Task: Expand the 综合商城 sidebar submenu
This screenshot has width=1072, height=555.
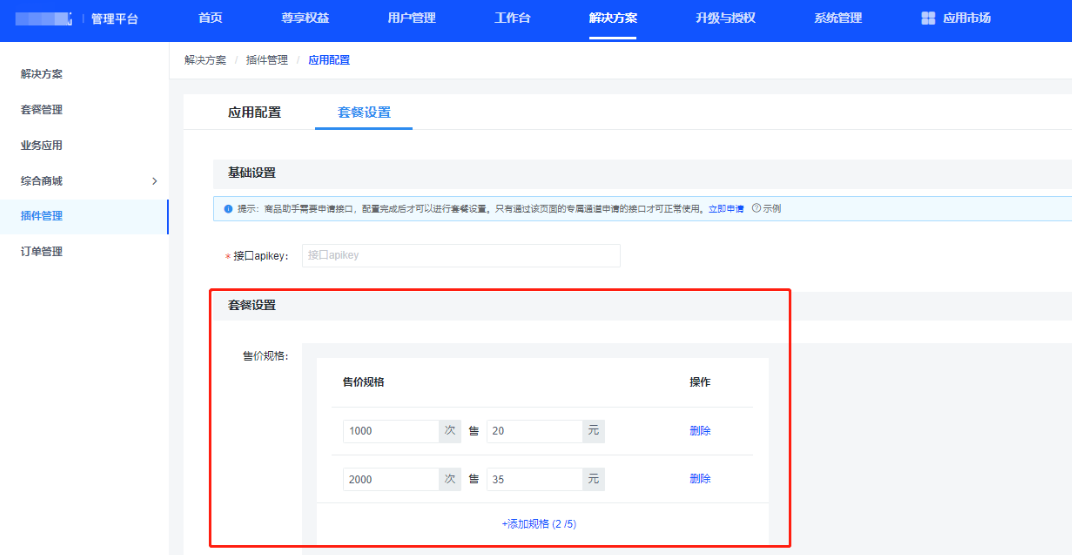Action: [154, 181]
